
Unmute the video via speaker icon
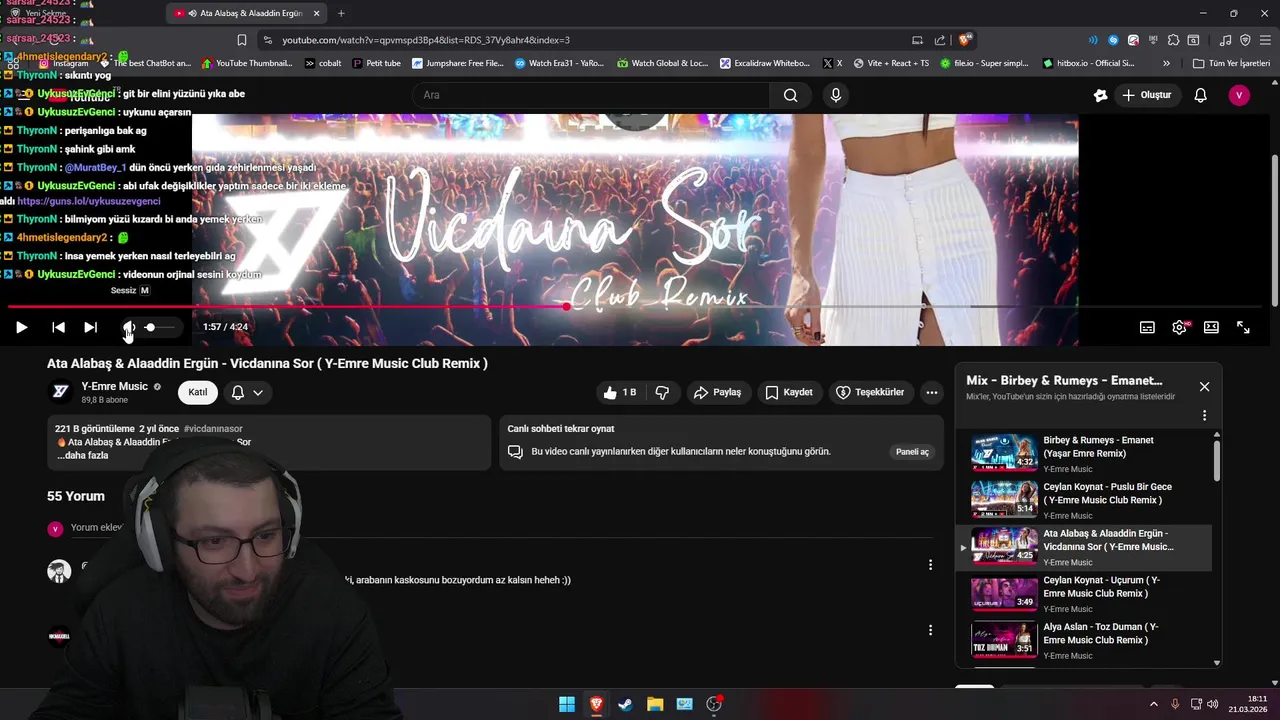[x=128, y=327]
